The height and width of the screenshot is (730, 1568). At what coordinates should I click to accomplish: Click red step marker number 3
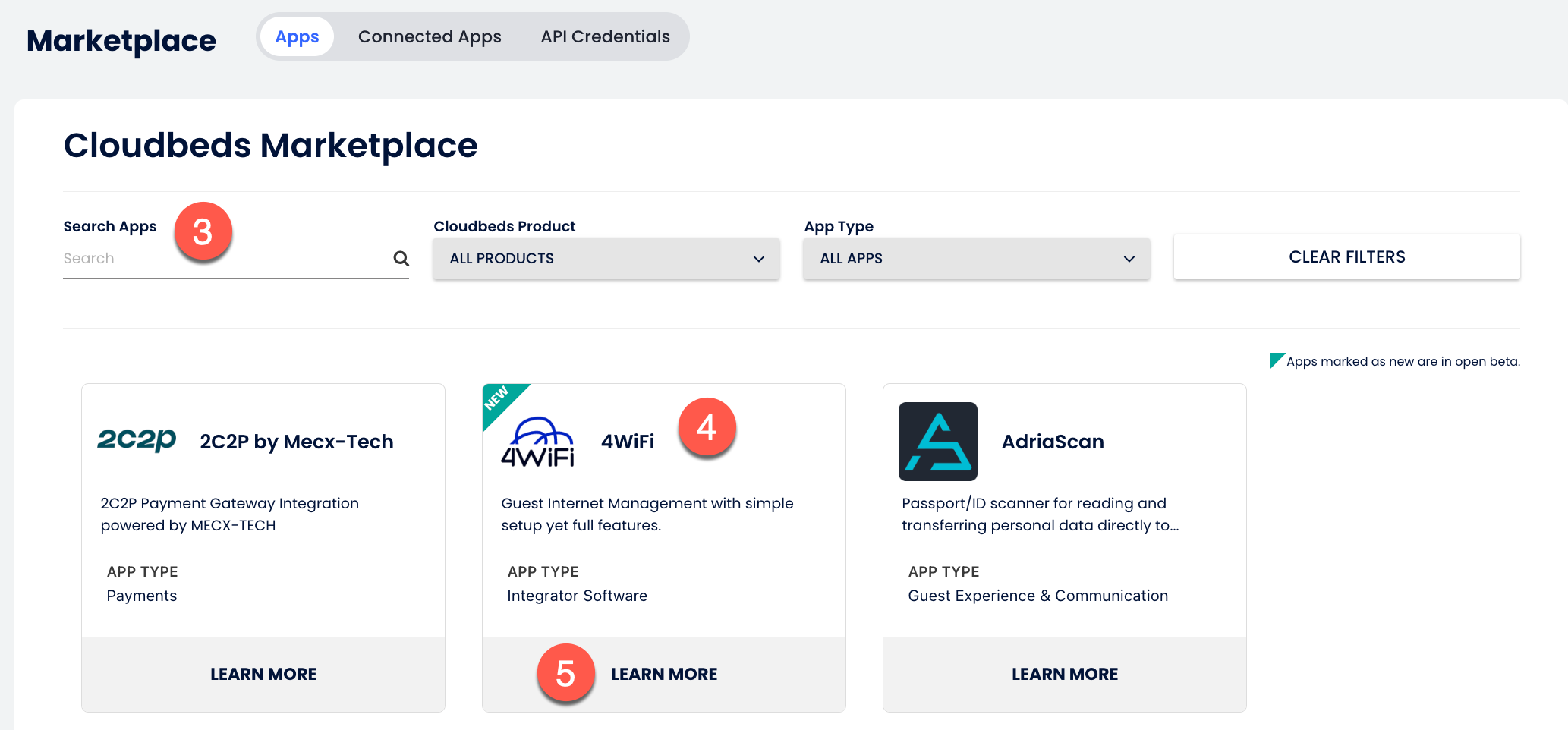[203, 231]
